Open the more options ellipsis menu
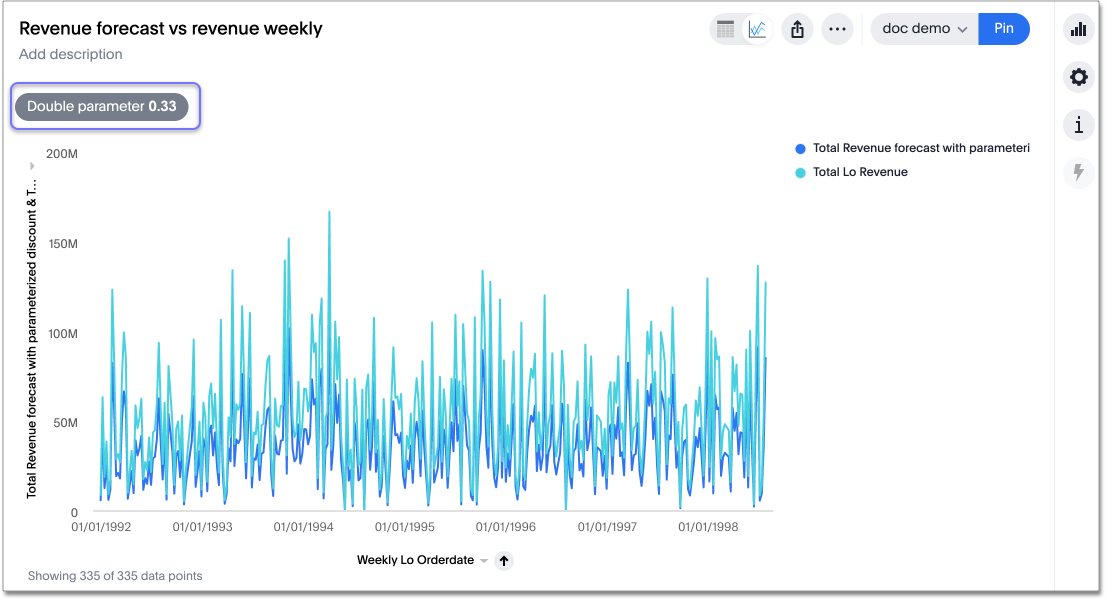The height and width of the screenshot is (600, 1106). point(837,29)
